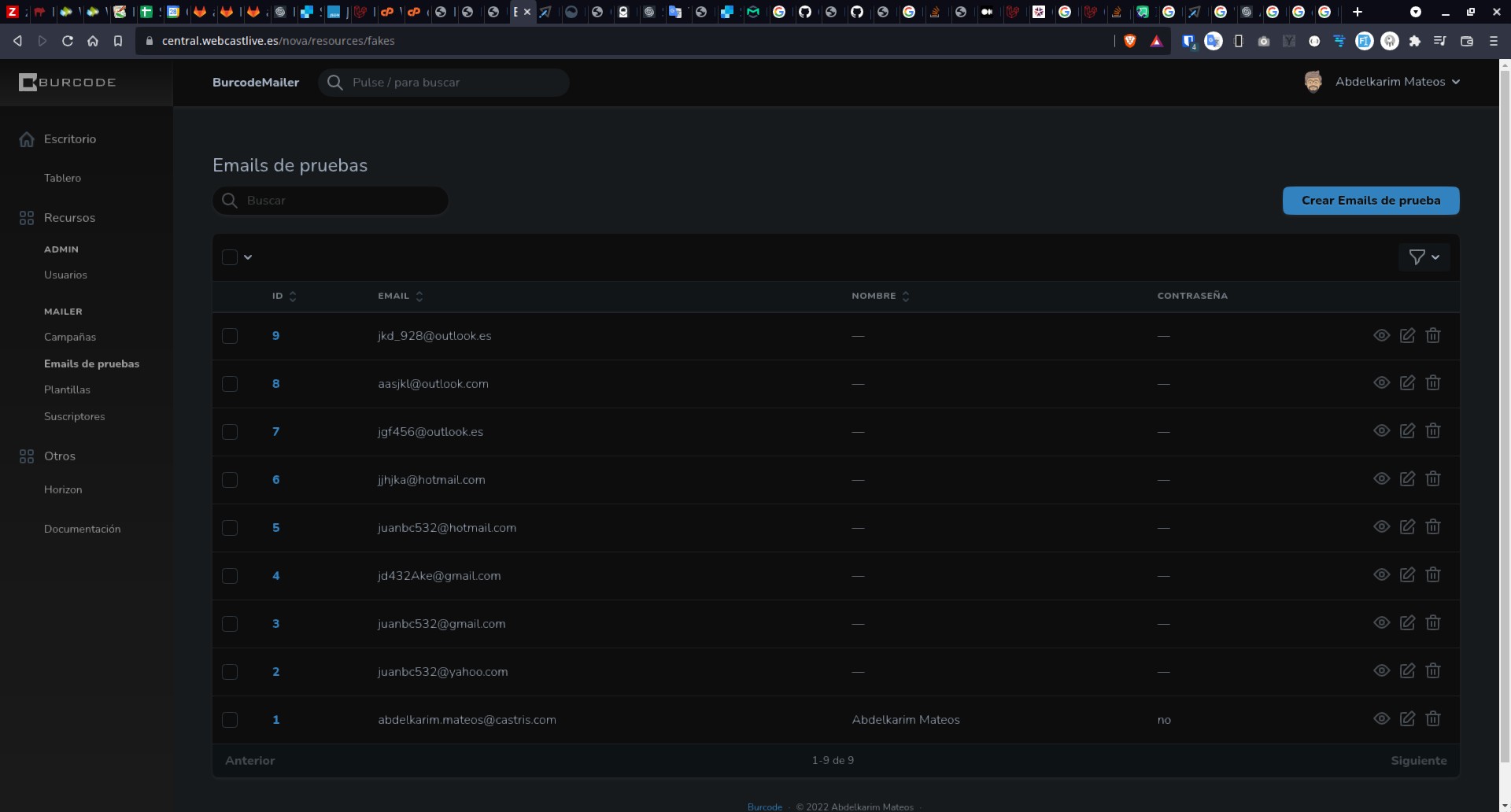Delete the jkd_928@outlook.es email row

[x=1433, y=335]
